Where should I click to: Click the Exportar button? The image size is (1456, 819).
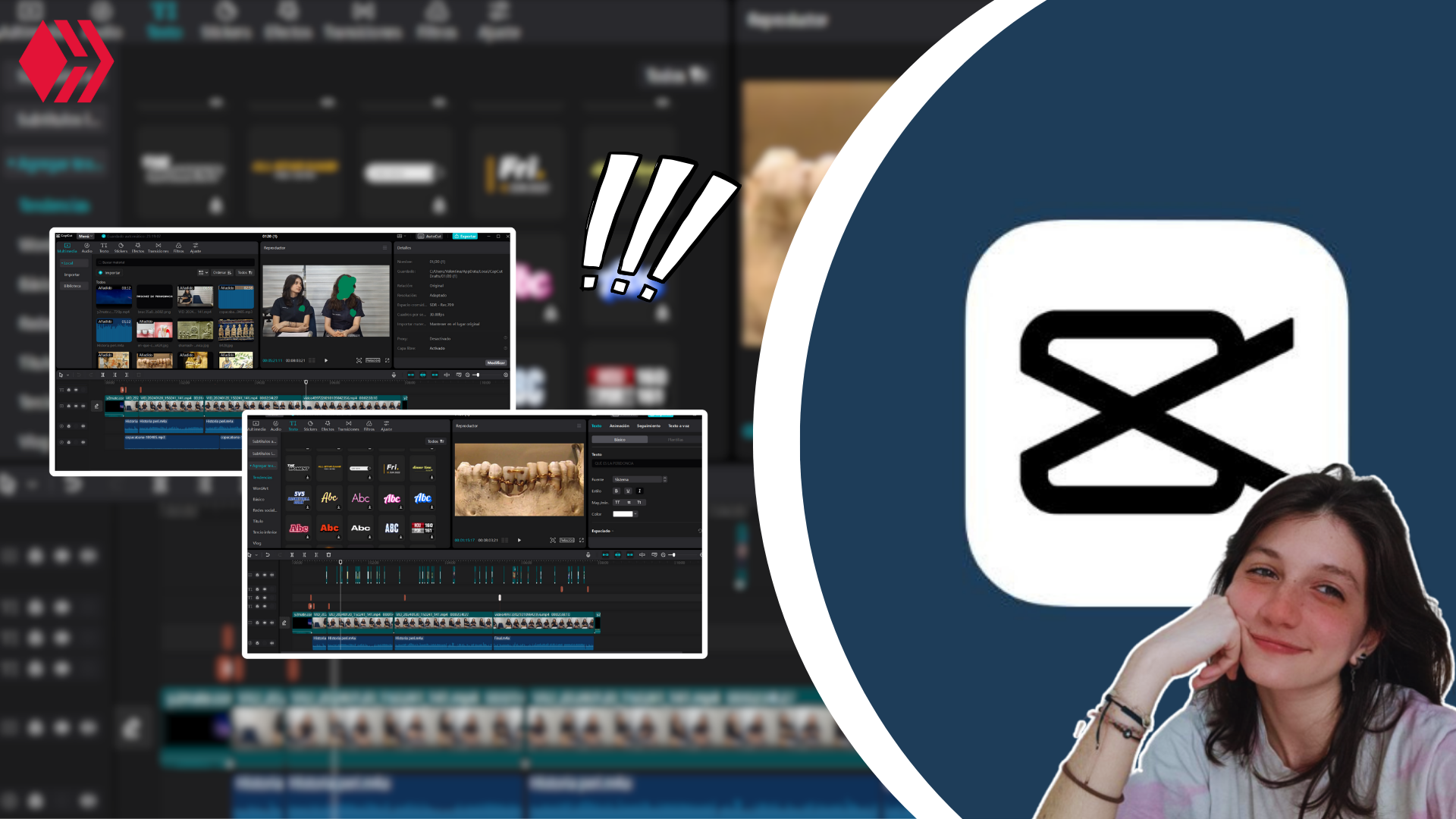tap(465, 236)
